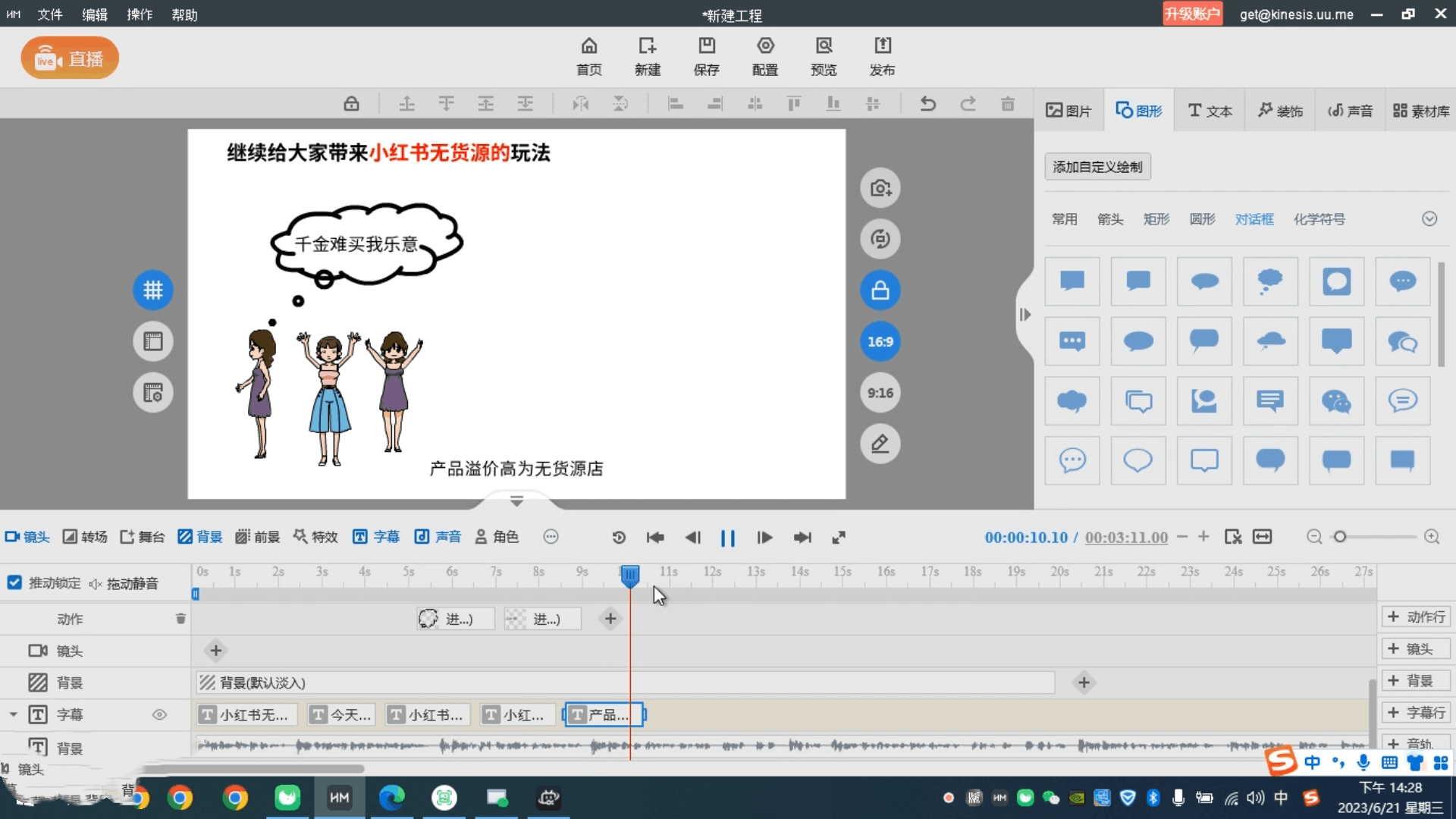Click the 新建 new project icon
This screenshot has height=819, width=1456.
point(648,56)
